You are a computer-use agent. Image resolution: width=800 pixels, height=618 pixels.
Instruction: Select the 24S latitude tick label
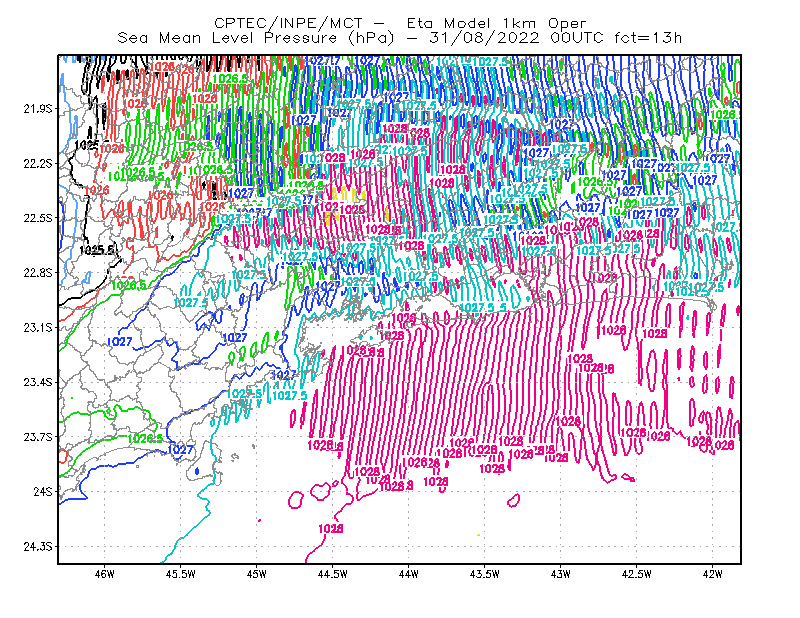coord(43,491)
